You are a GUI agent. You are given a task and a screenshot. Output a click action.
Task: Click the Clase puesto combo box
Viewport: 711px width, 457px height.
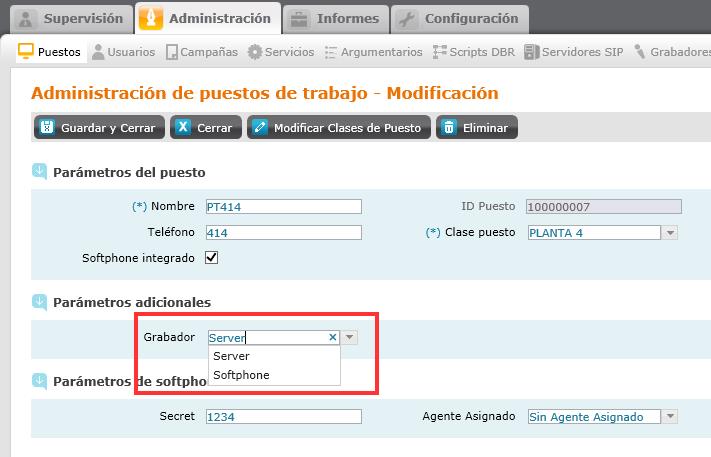pyautogui.click(x=594, y=233)
